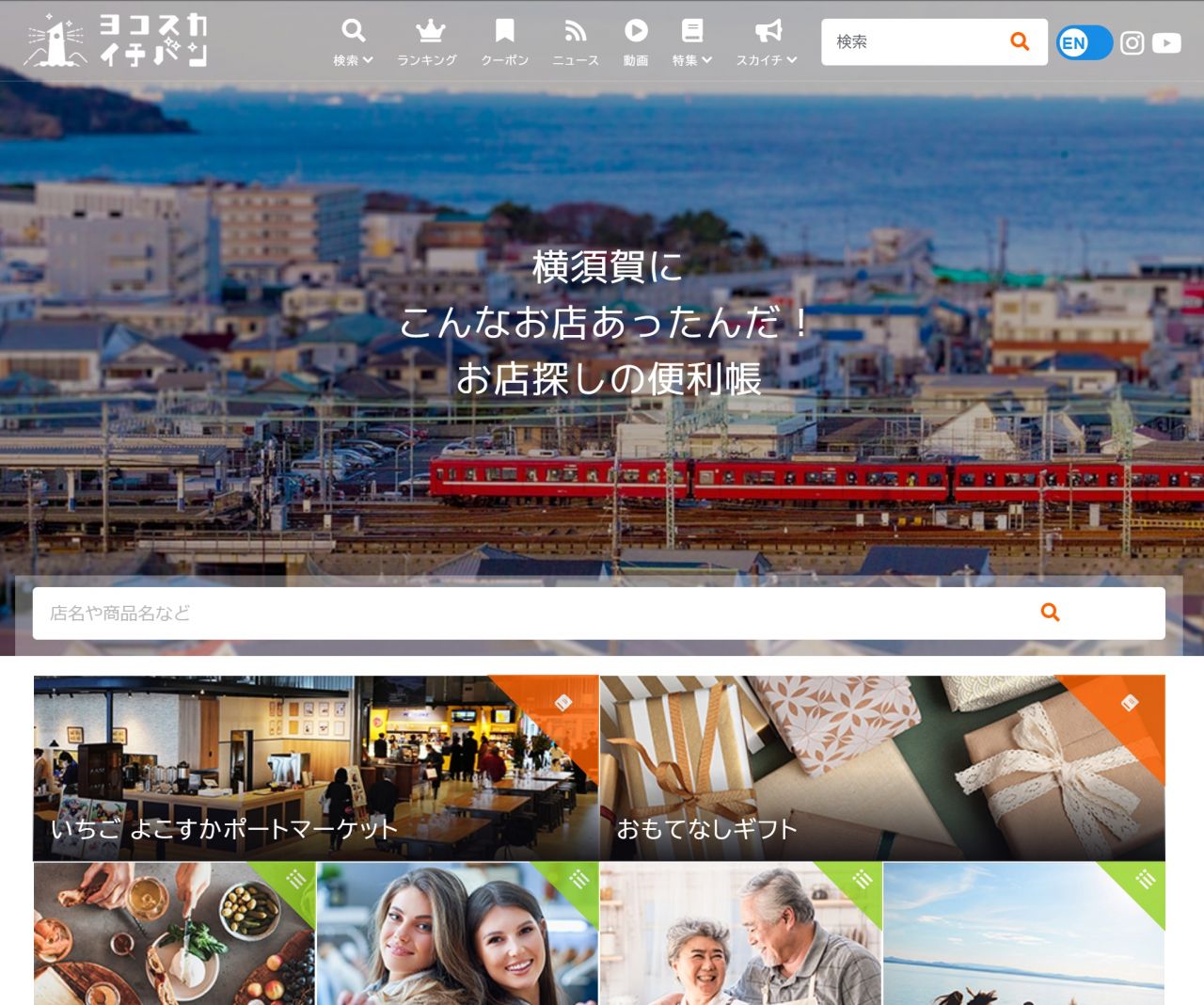Screen dimensions: 1204x1005
Task: Click the Yokosuka Ichiban site logo
Action: click(x=115, y=40)
